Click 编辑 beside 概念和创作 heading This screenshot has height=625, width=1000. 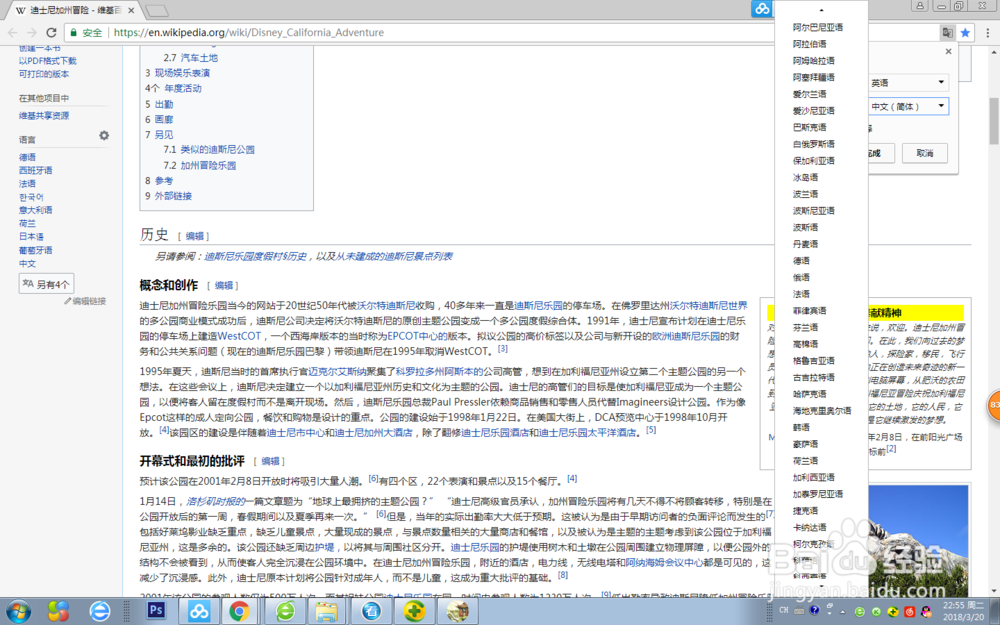tap(224, 286)
